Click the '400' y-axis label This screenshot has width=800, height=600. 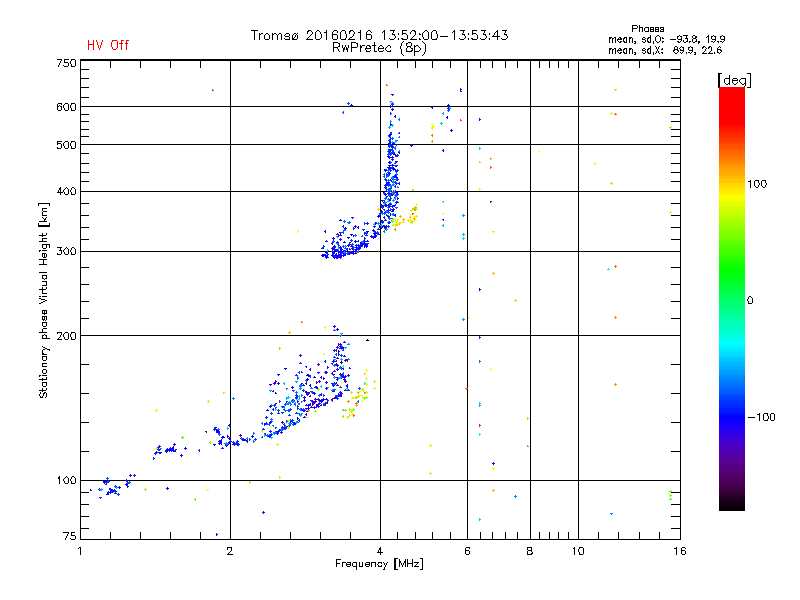(66, 191)
